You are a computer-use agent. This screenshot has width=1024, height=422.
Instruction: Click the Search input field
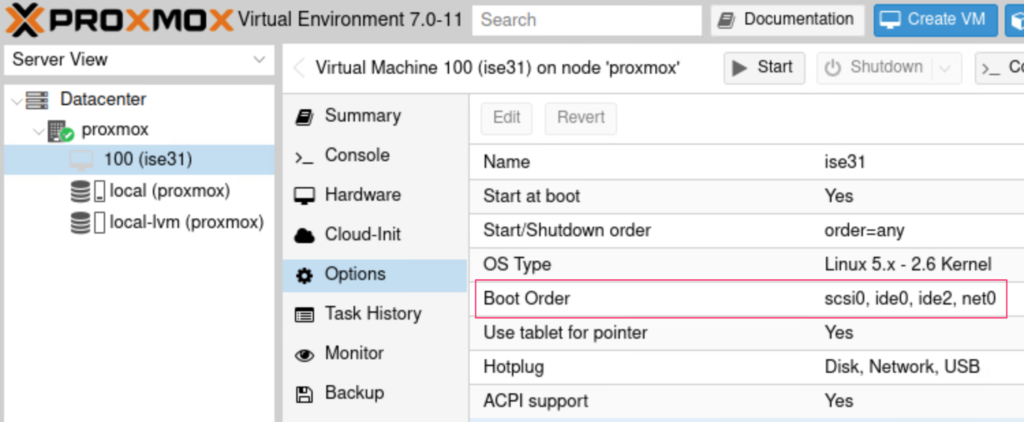(x=586, y=20)
